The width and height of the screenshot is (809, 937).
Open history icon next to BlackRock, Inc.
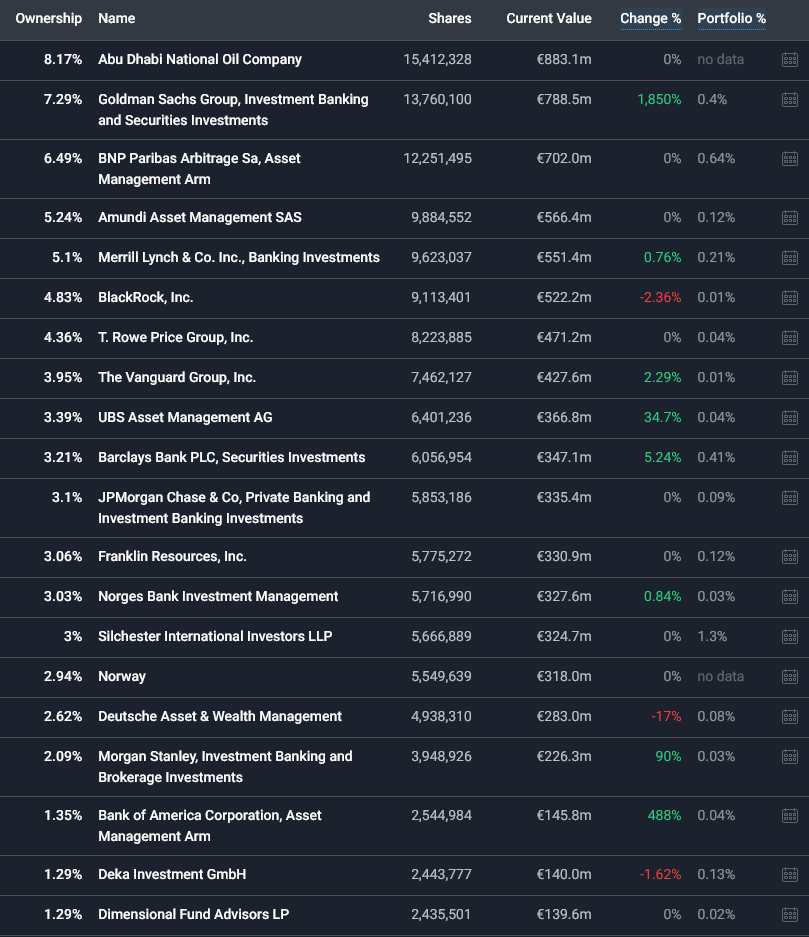click(789, 298)
